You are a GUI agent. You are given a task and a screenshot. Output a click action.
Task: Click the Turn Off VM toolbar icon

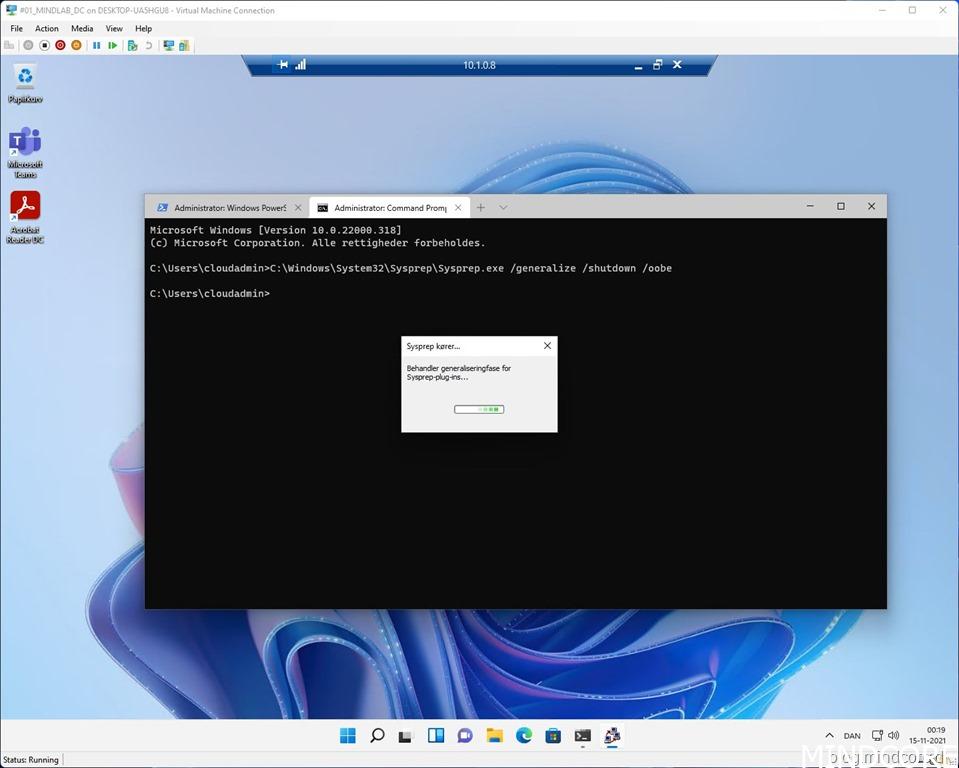click(44, 45)
